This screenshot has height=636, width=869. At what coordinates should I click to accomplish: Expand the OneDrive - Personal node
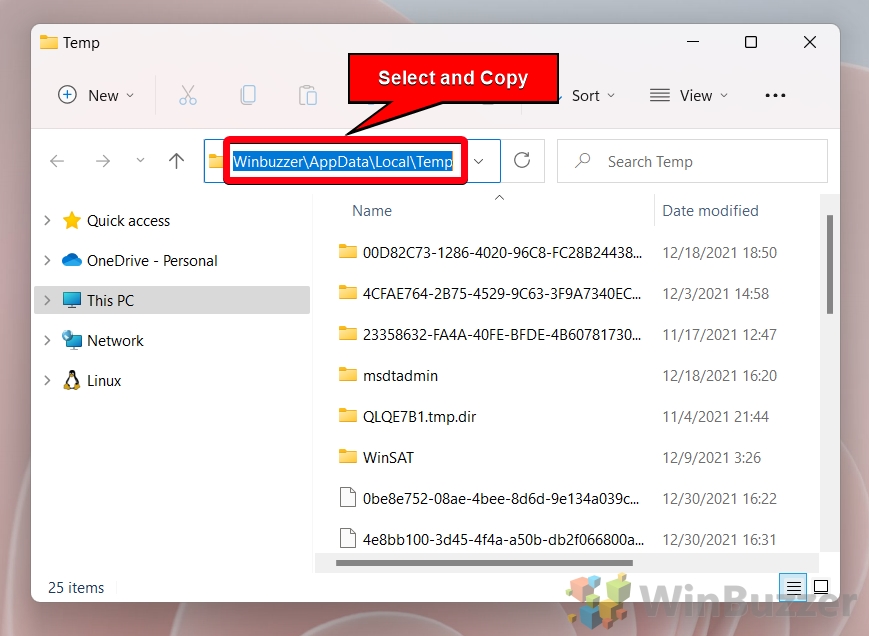48,260
